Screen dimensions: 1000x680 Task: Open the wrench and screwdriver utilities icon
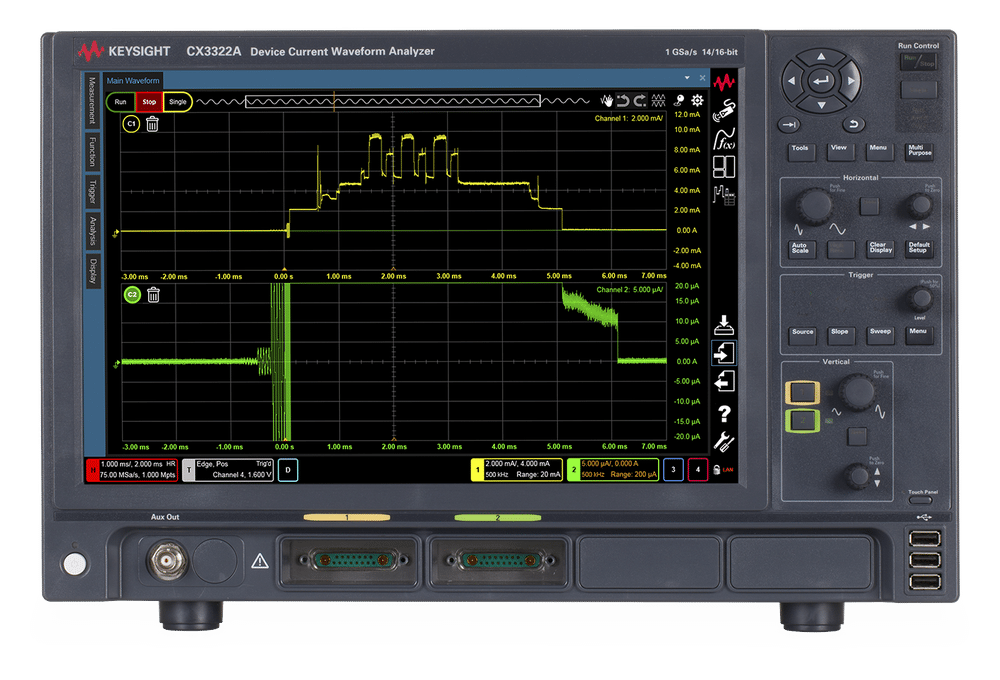point(724,441)
